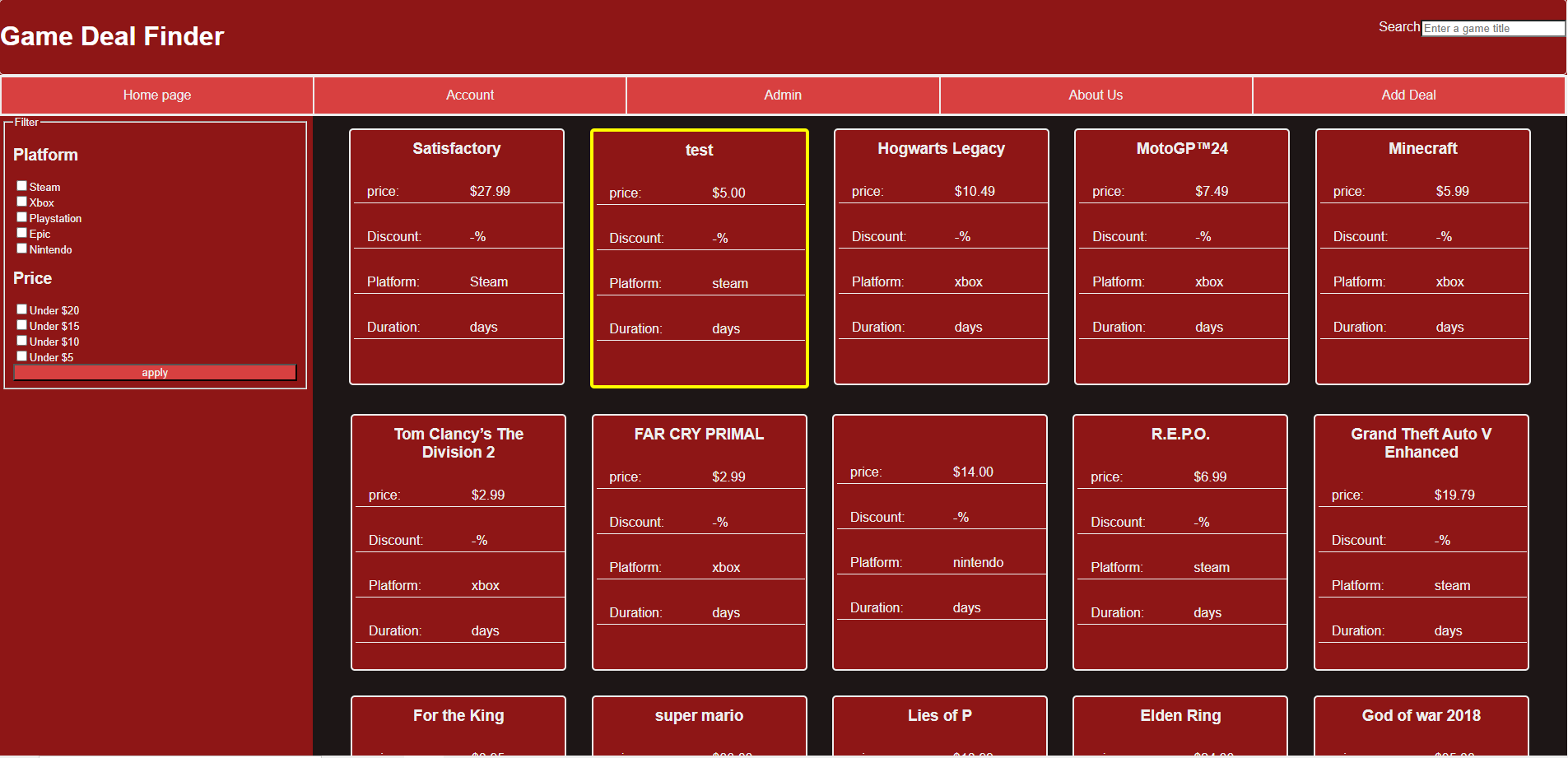Click the Game Deal Finder heading

[113, 35]
